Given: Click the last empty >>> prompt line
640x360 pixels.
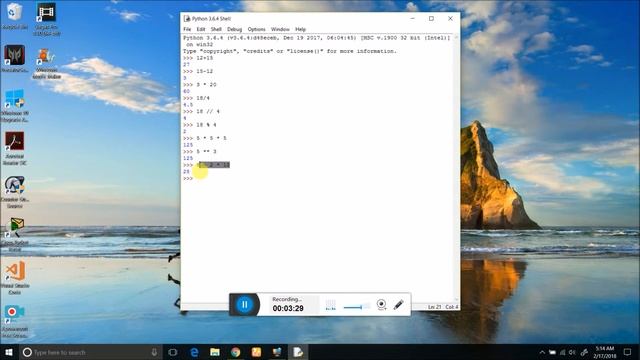Looking at the screenshot, I should click(188, 178).
